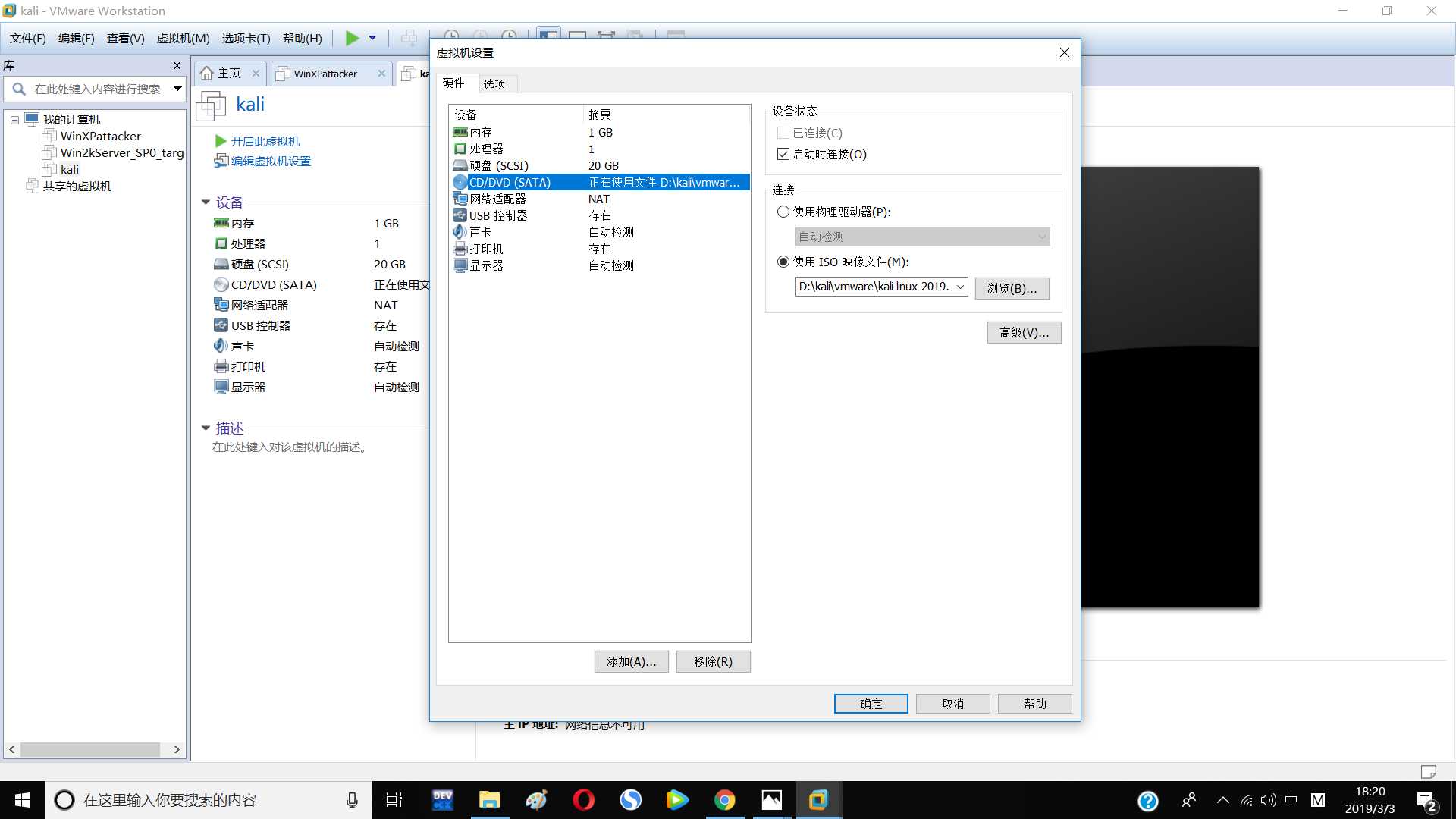Select 网络适配器 row in settings dialog
Image resolution: width=1456 pixels, height=819 pixels.
[x=599, y=199]
